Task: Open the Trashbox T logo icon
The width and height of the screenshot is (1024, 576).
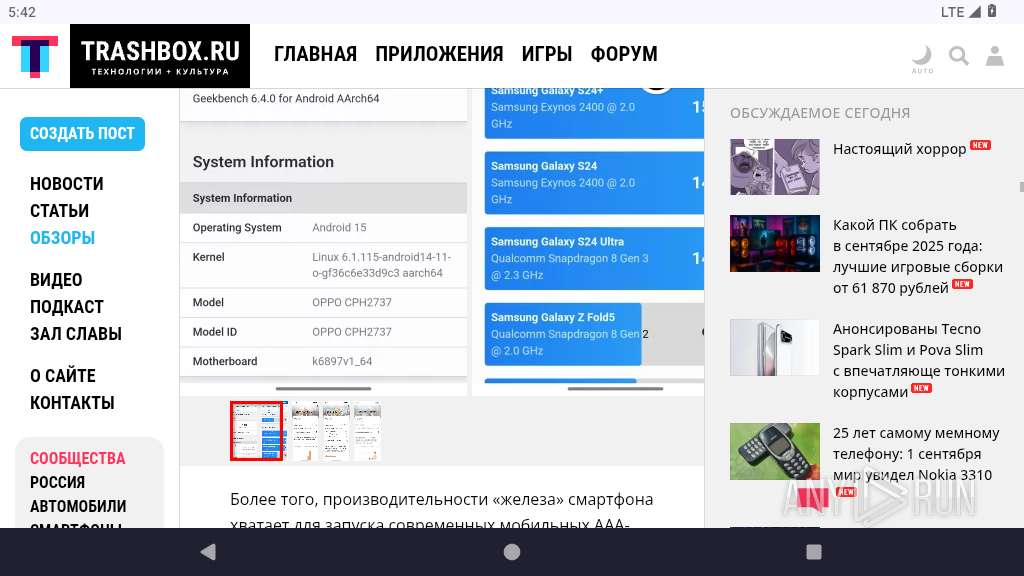Action: (x=35, y=56)
